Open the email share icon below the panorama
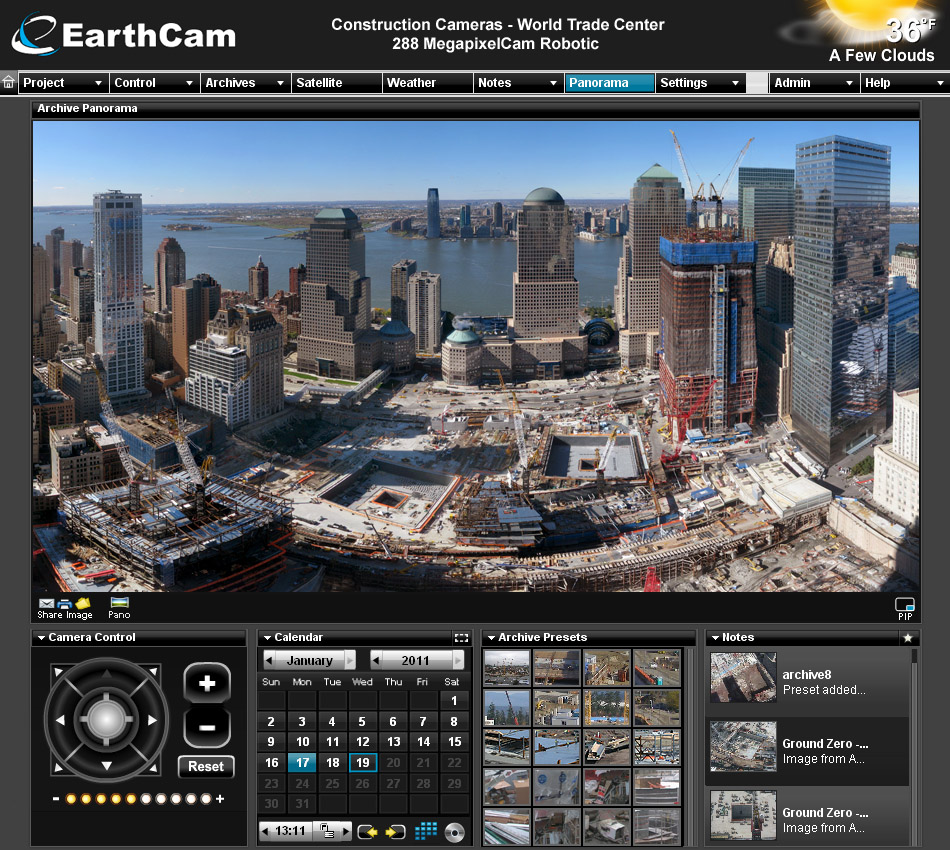The width and height of the screenshot is (950, 850). tap(46, 603)
